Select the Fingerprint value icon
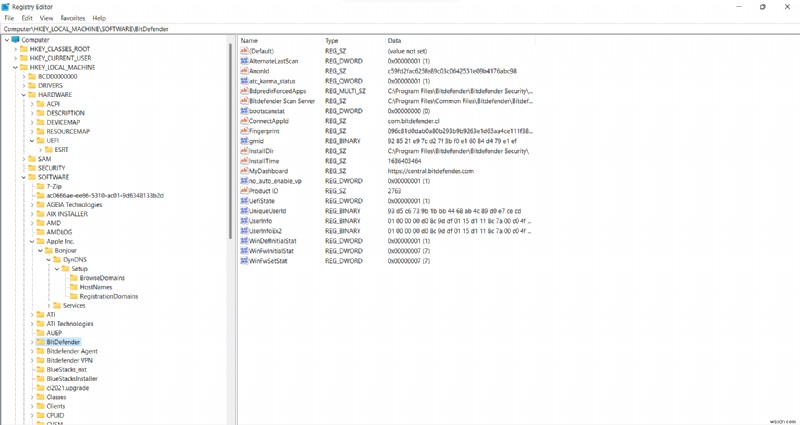 [x=244, y=131]
